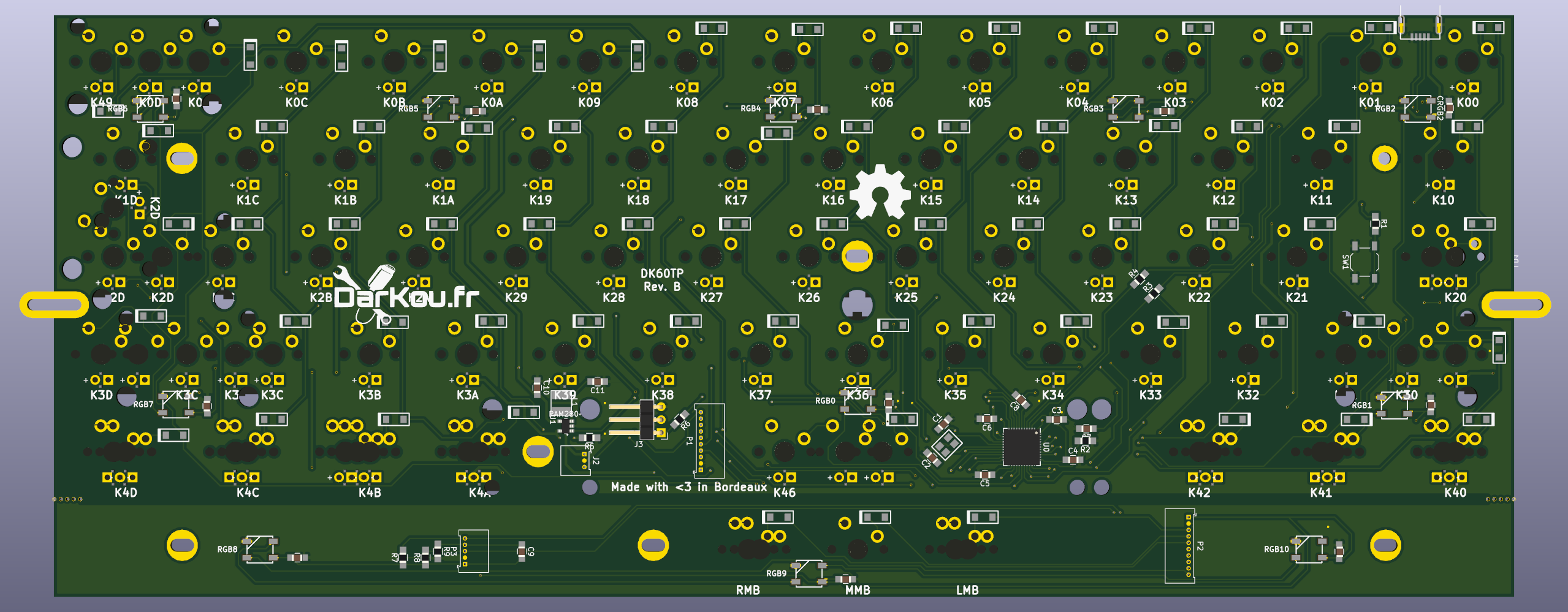Click the K21 key label
The height and width of the screenshot is (612, 1568).
1296,297
